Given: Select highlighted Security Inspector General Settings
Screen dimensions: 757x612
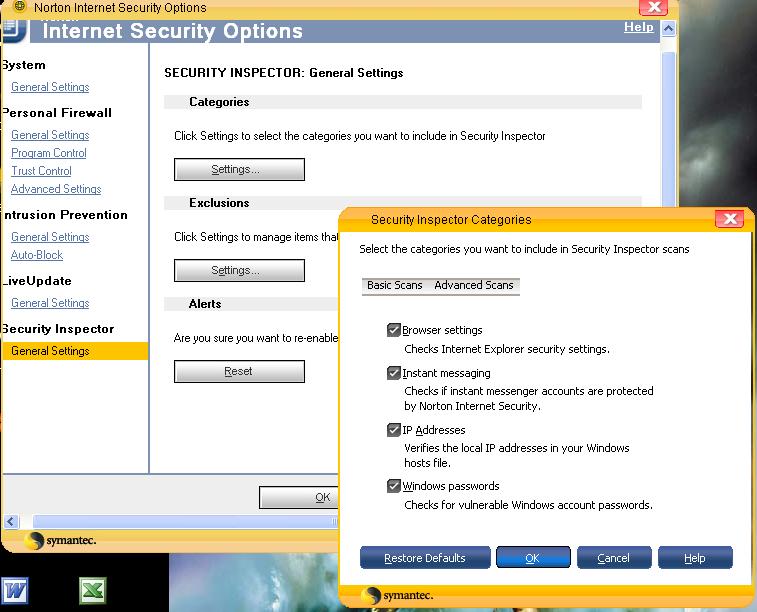Looking at the screenshot, I should [75, 351].
